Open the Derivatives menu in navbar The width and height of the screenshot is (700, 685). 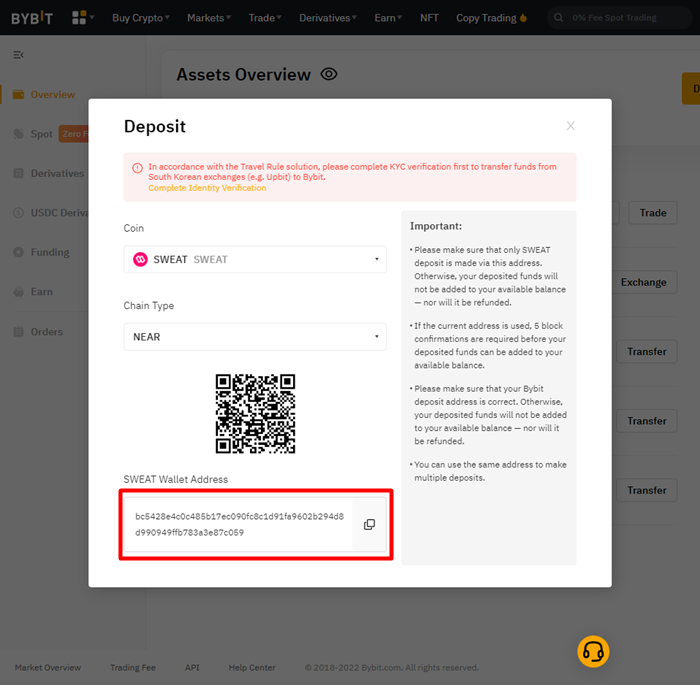pyautogui.click(x=328, y=18)
